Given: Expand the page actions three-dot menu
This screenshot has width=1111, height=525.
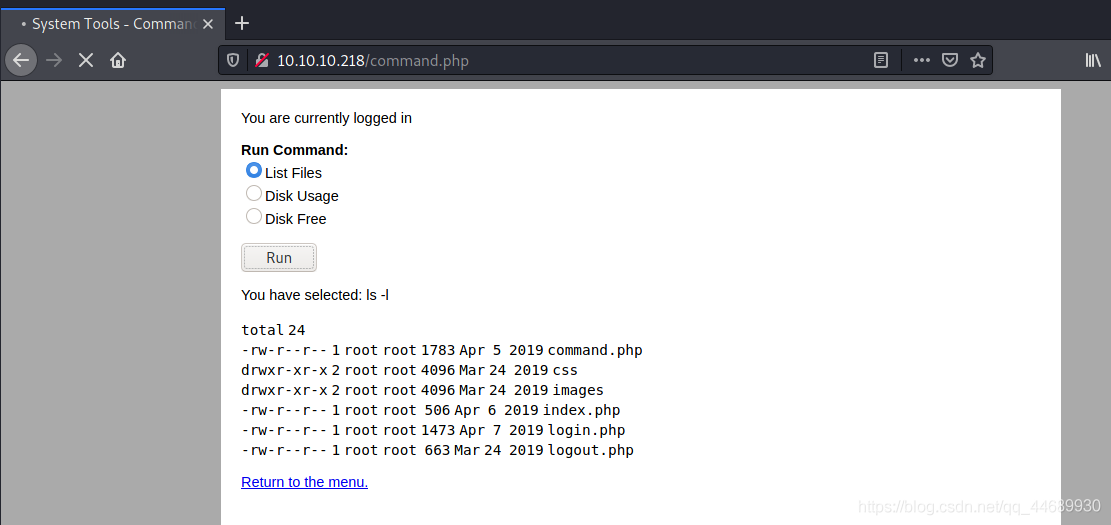Looking at the screenshot, I should [921, 60].
